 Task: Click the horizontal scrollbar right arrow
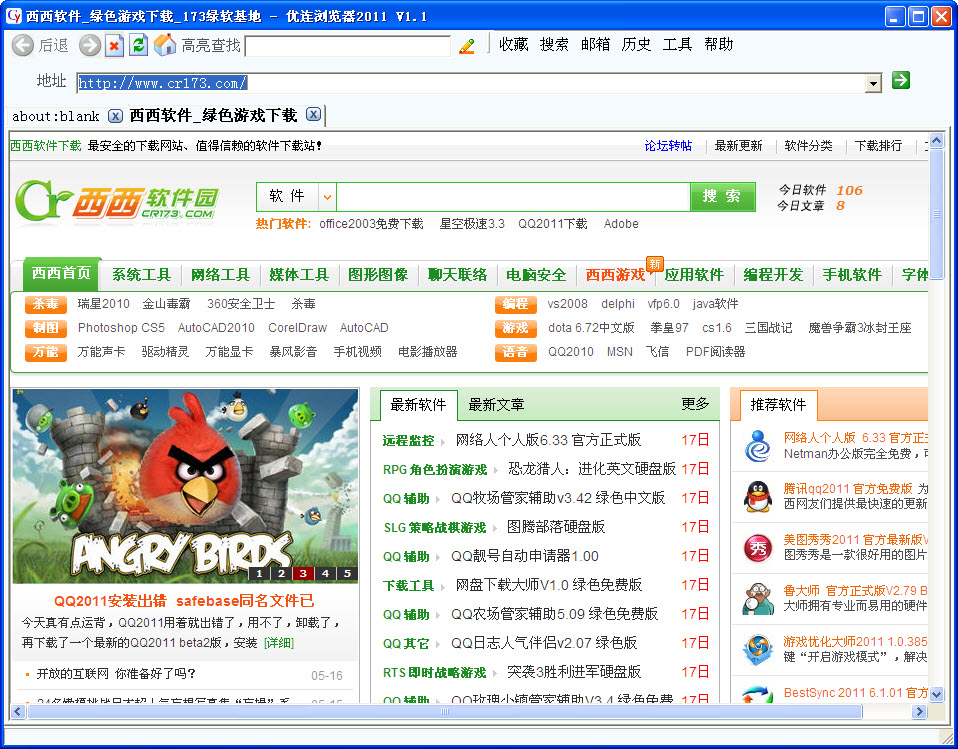(918, 711)
